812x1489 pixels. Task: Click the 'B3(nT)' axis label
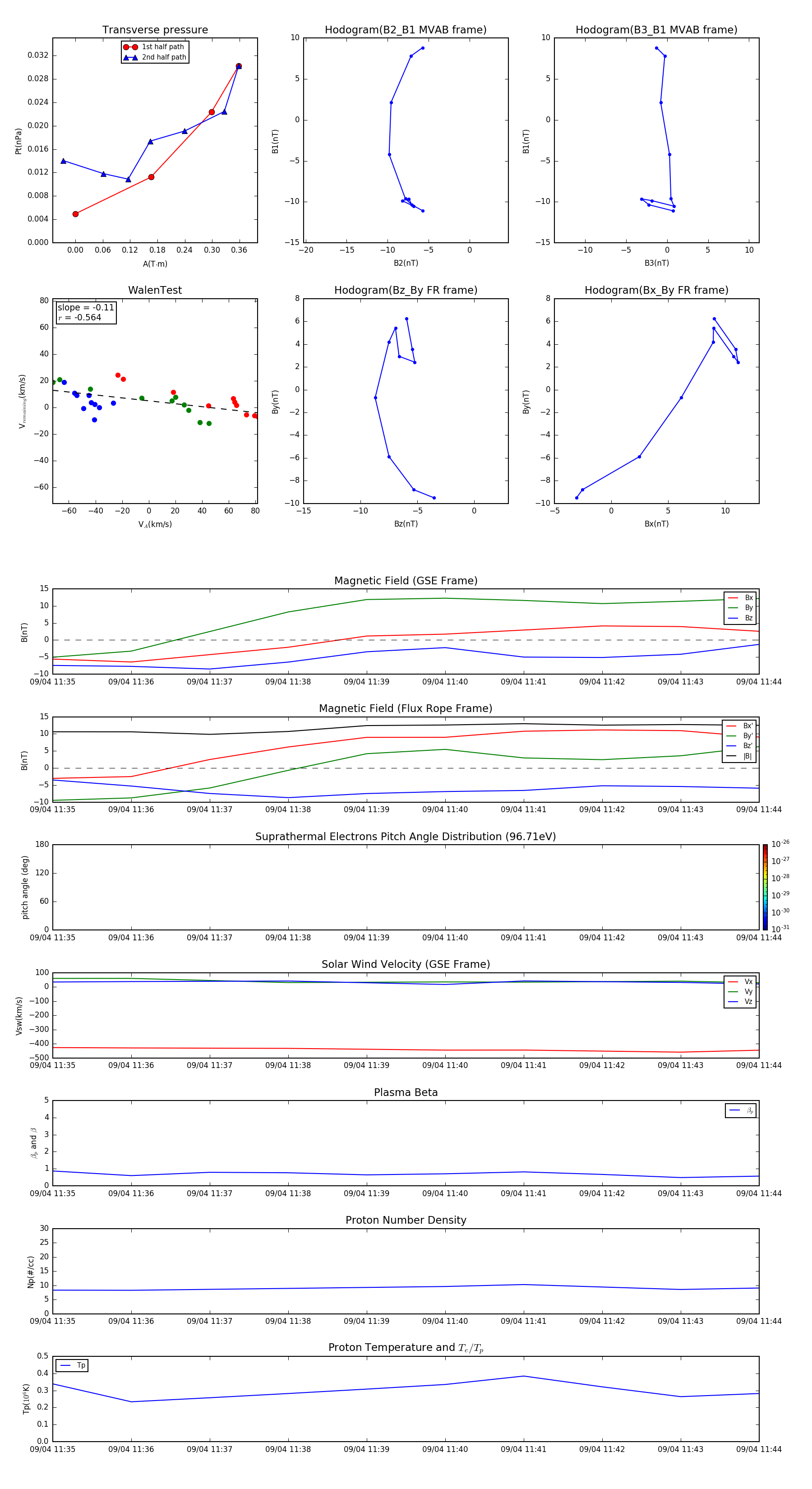click(x=656, y=263)
